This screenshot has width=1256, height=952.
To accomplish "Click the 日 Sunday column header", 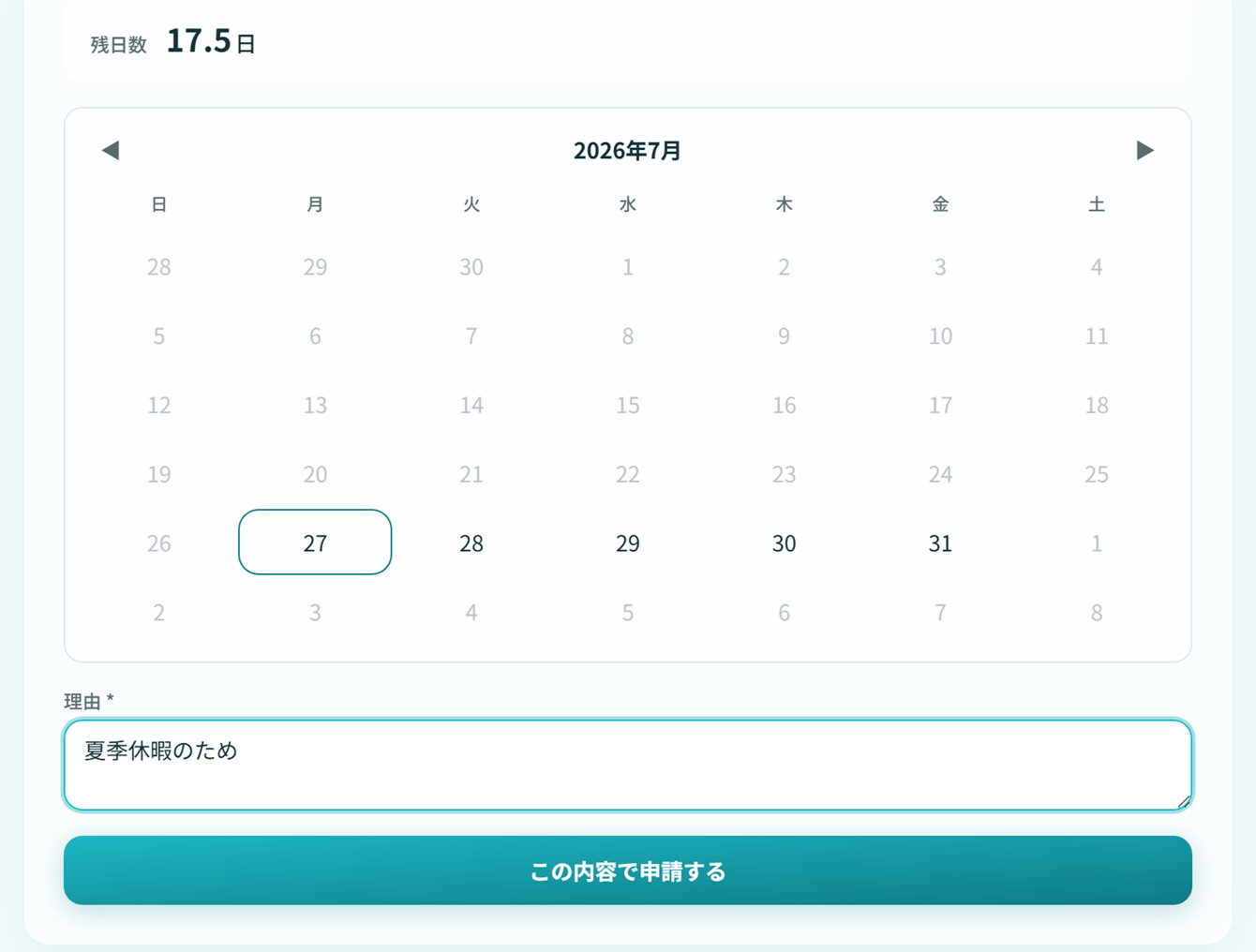I will 159,204.
